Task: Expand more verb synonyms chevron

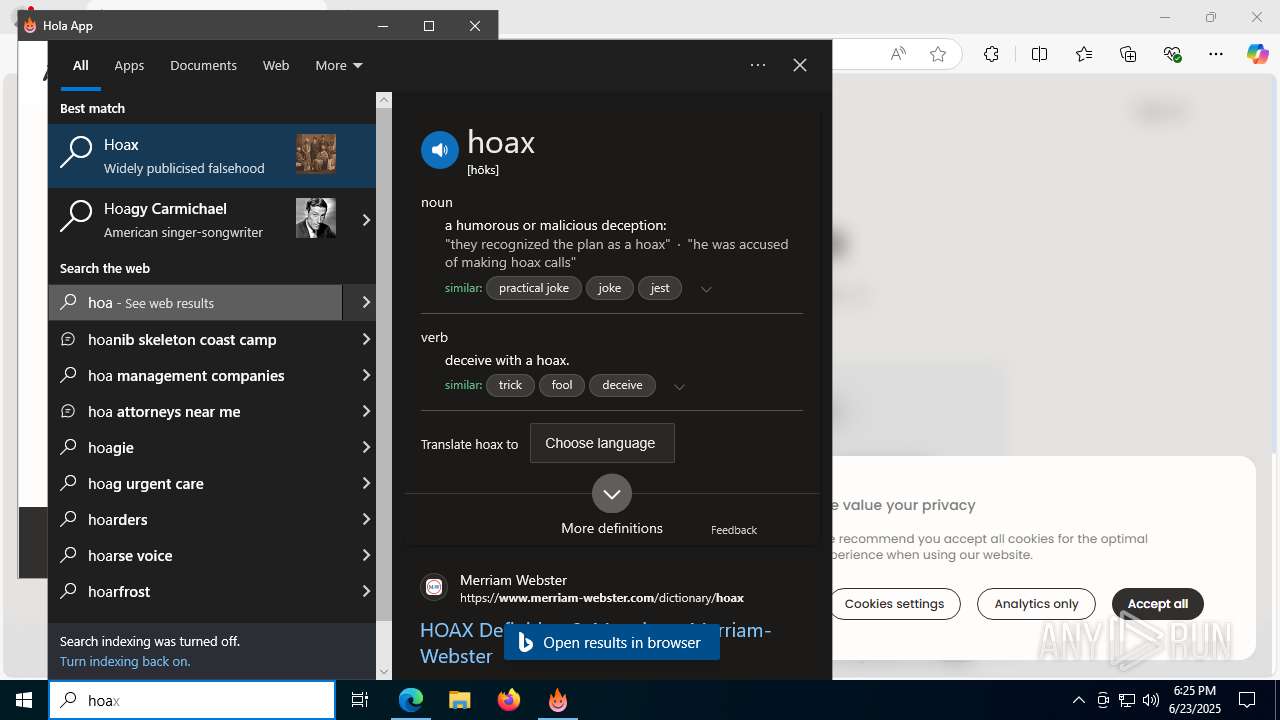Action: [x=679, y=387]
